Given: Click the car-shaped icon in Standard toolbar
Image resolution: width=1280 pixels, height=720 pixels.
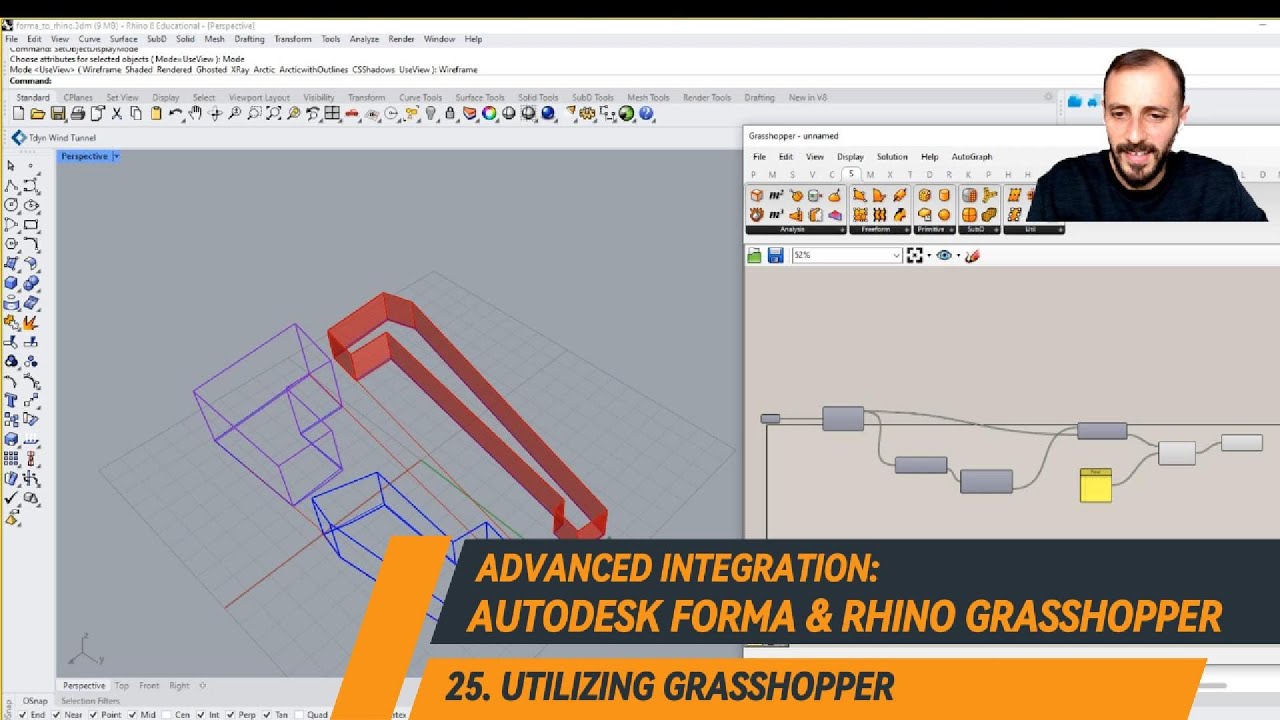Looking at the screenshot, I should 352,114.
